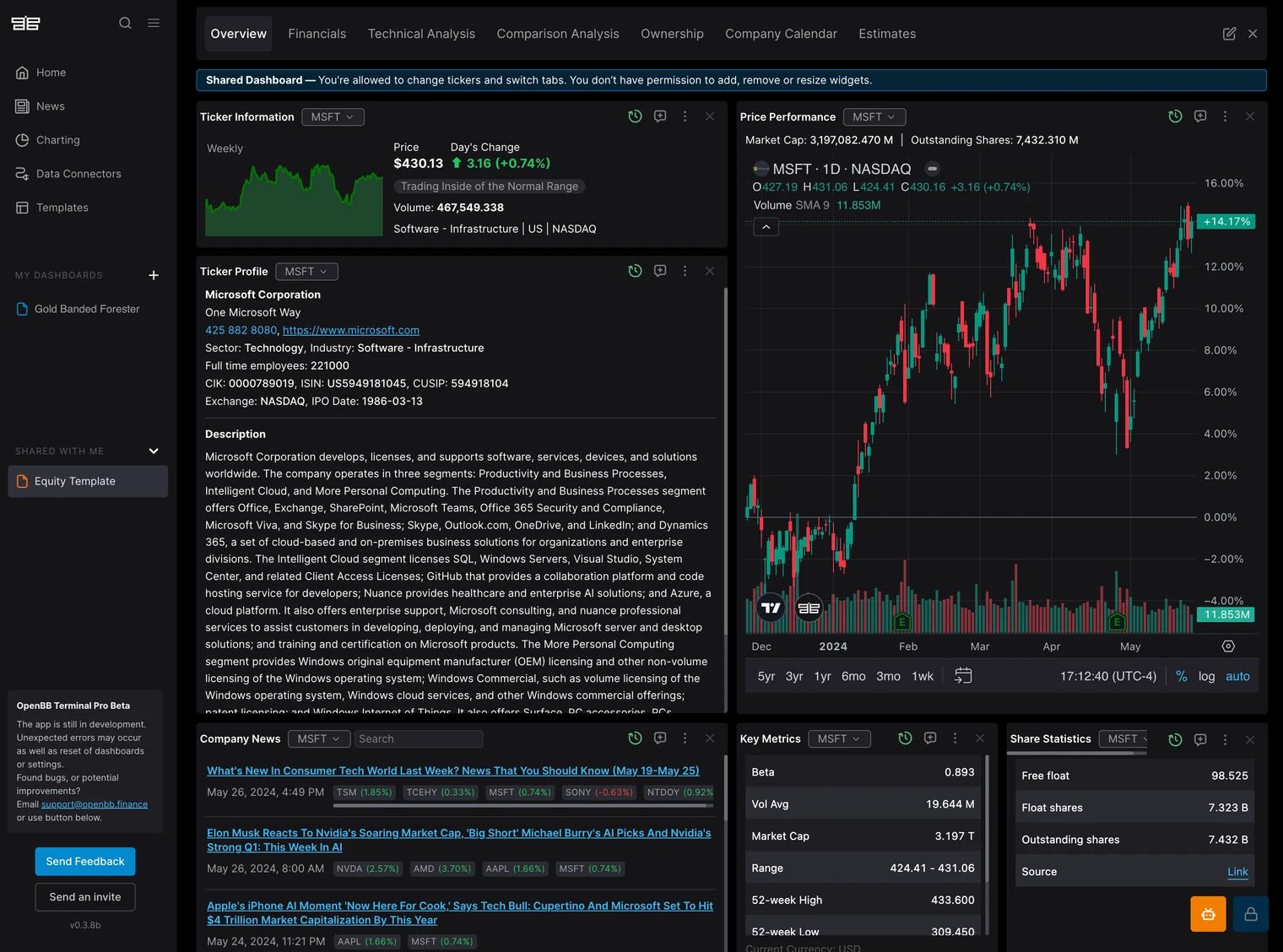Open MSFT ticker dropdown in Ticker Information
Image resolution: width=1283 pixels, height=952 pixels.
coord(333,117)
